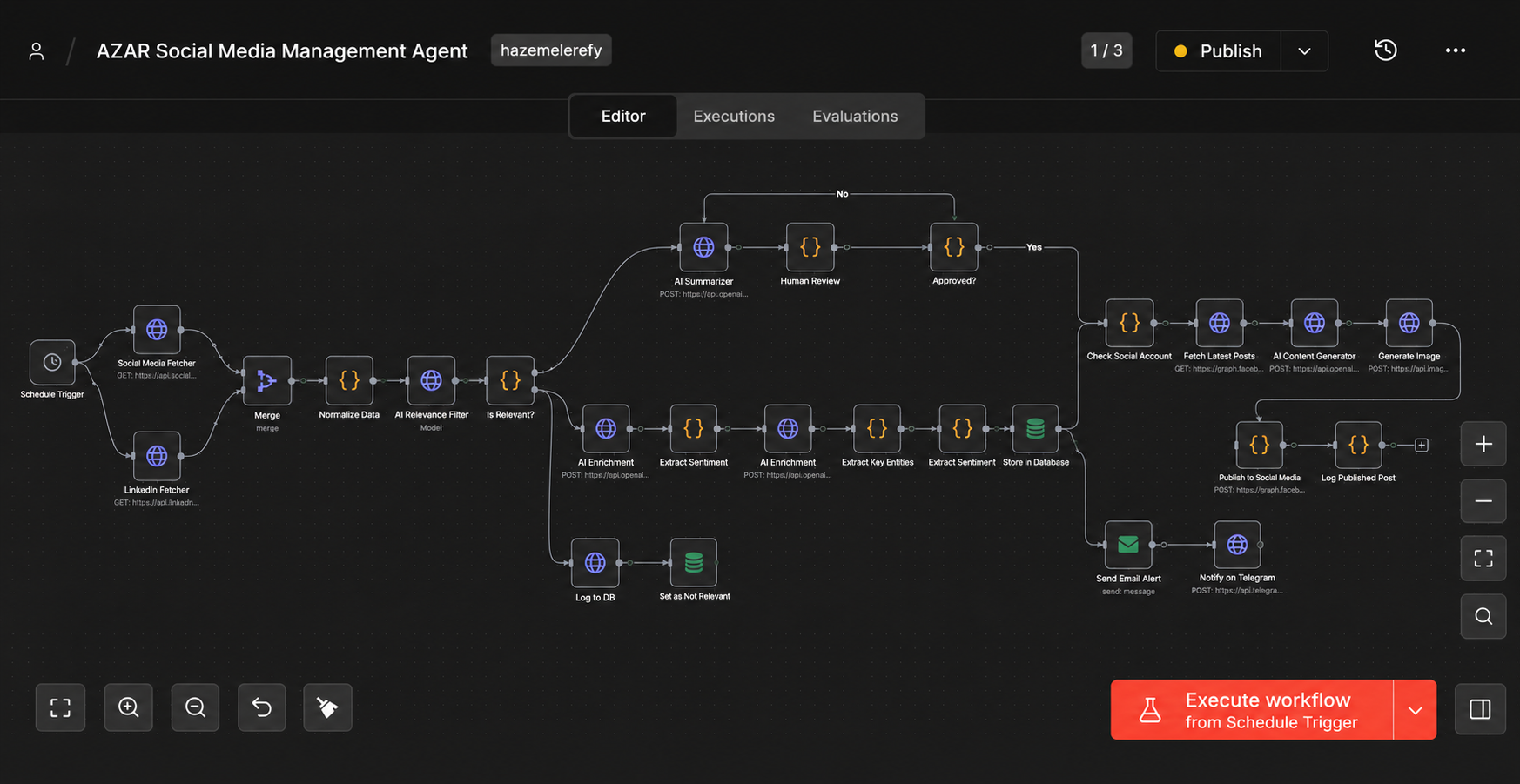Open the Notify on Telegram node
This screenshot has height=784, width=1520.
pyautogui.click(x=1237, y=545)
